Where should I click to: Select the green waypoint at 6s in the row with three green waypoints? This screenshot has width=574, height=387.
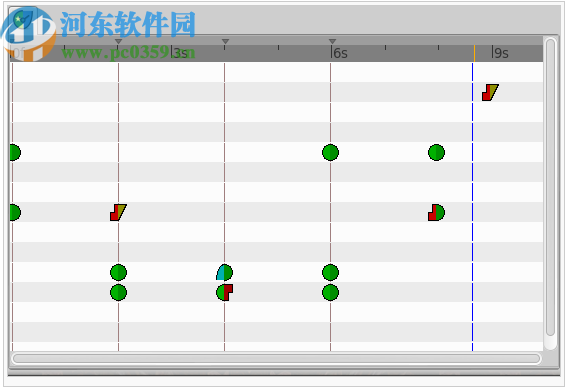[x=331, y=152]
